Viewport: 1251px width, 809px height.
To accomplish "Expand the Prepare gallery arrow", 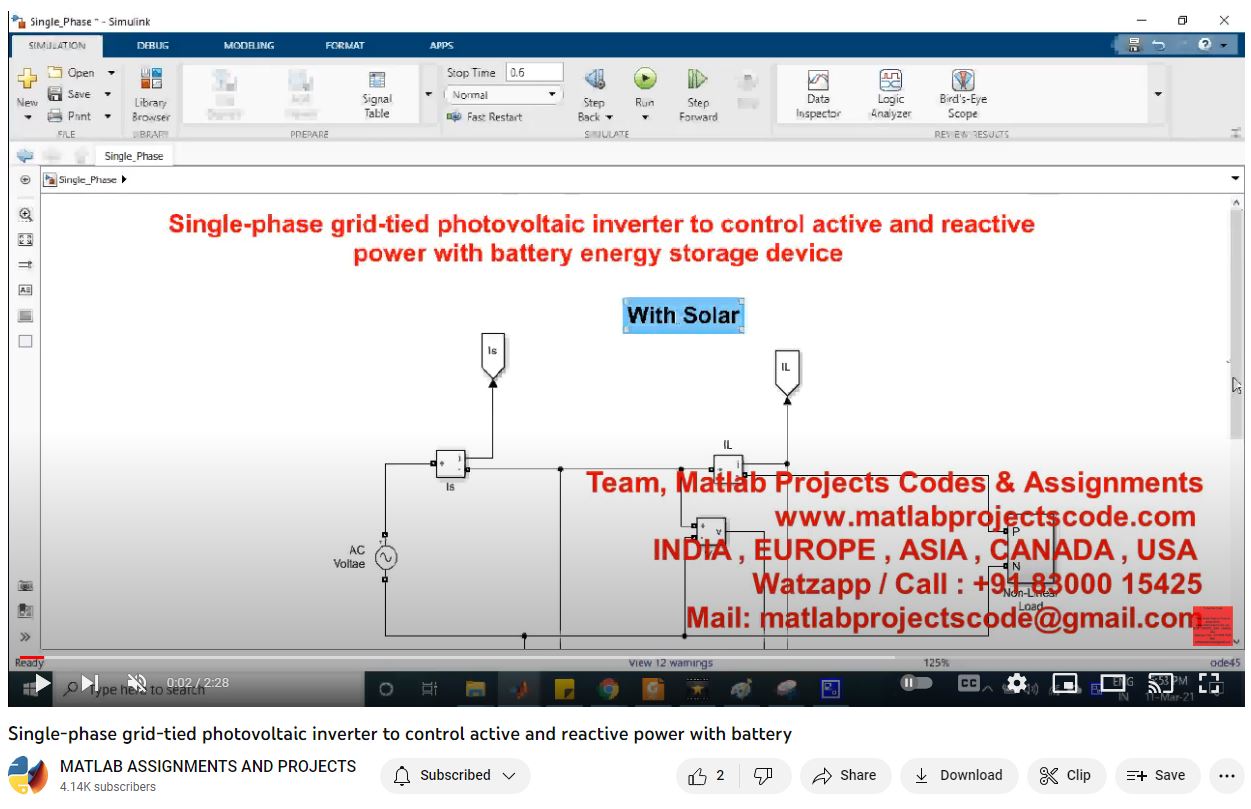I will (x=429, y=94).
